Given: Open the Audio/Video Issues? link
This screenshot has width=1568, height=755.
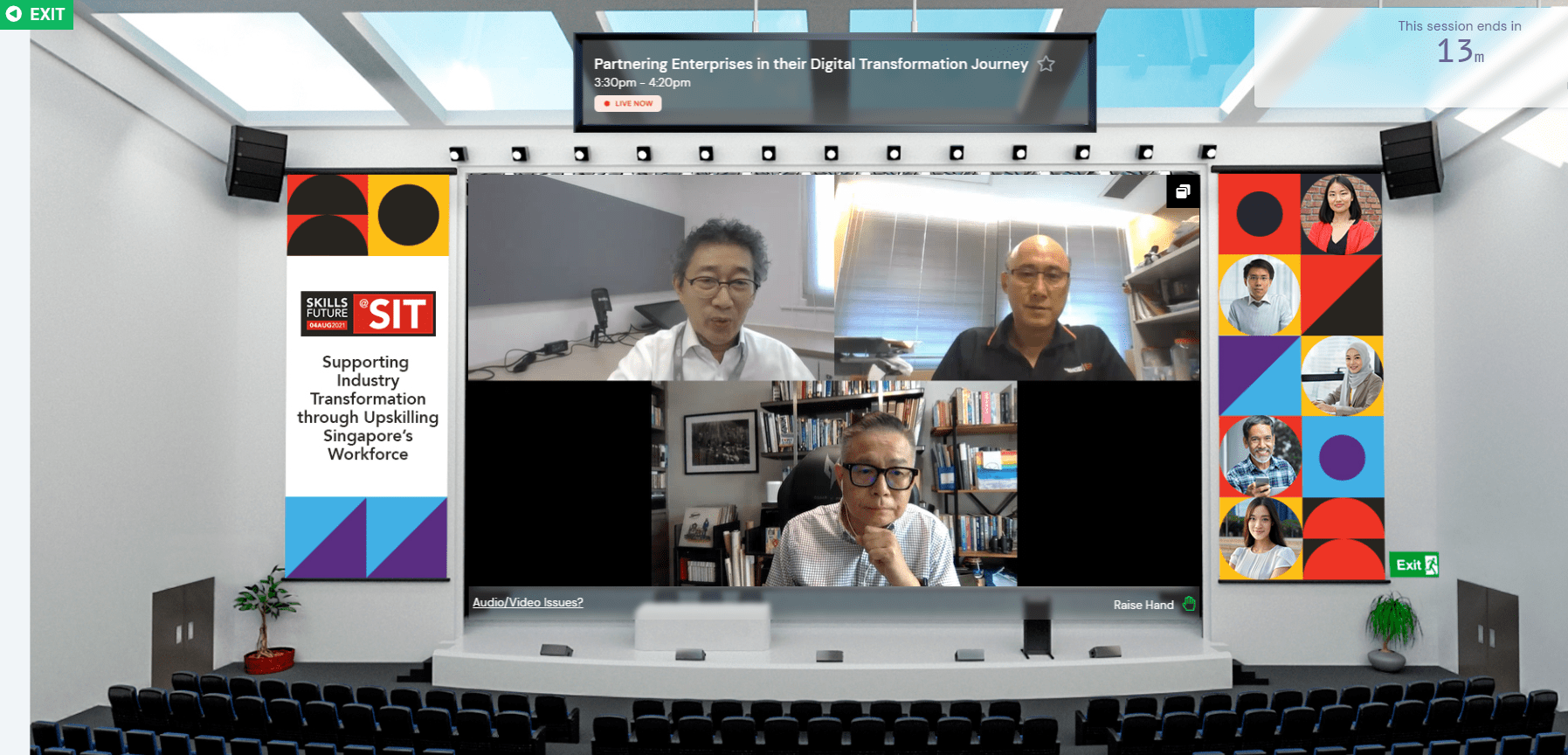Looking at the screenshot, I should [x=528, y=602].
